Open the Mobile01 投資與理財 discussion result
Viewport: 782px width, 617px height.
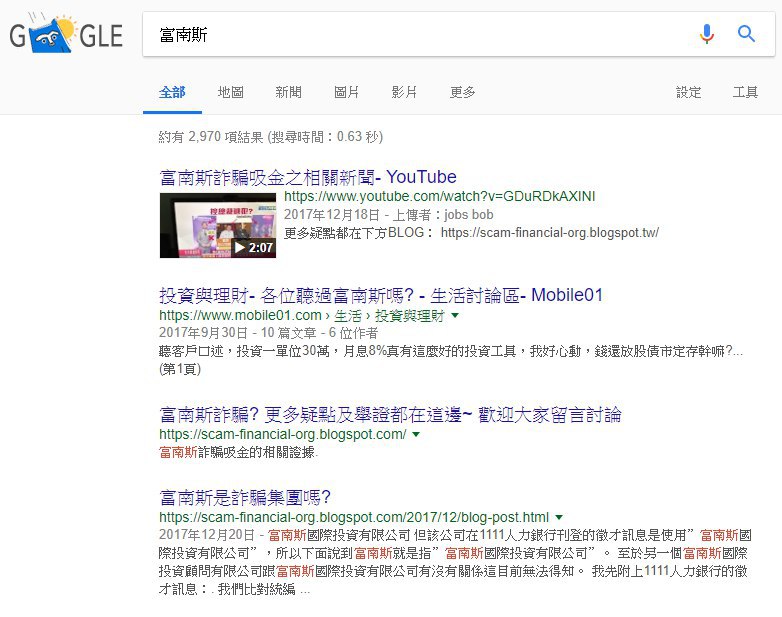pos(381,295)
